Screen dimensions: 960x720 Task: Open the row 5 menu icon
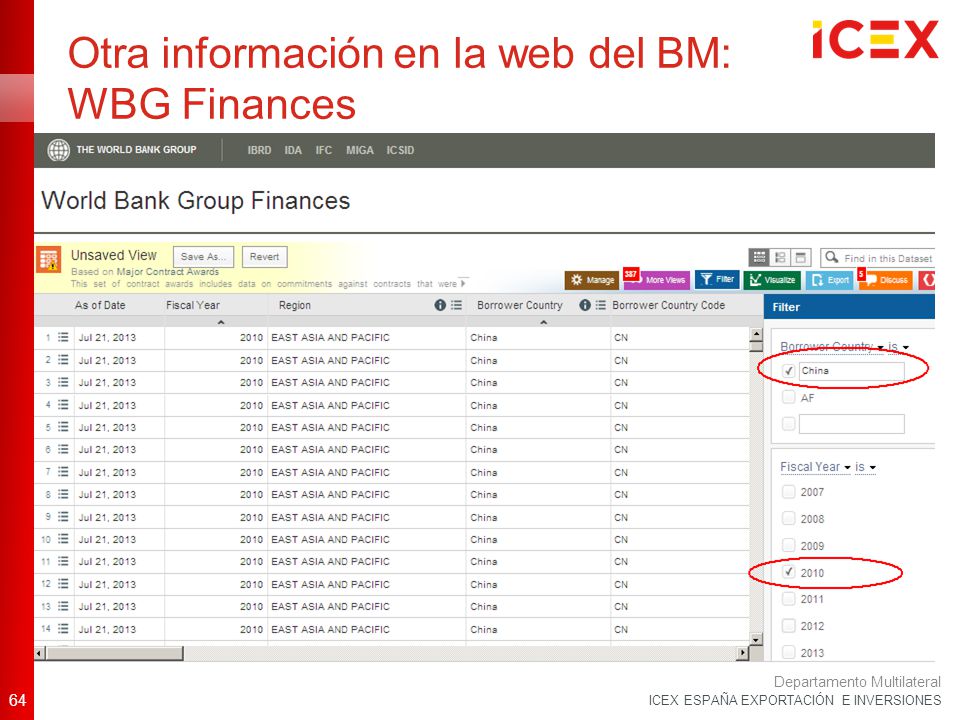pyautogui.click(x=63, y=427)
